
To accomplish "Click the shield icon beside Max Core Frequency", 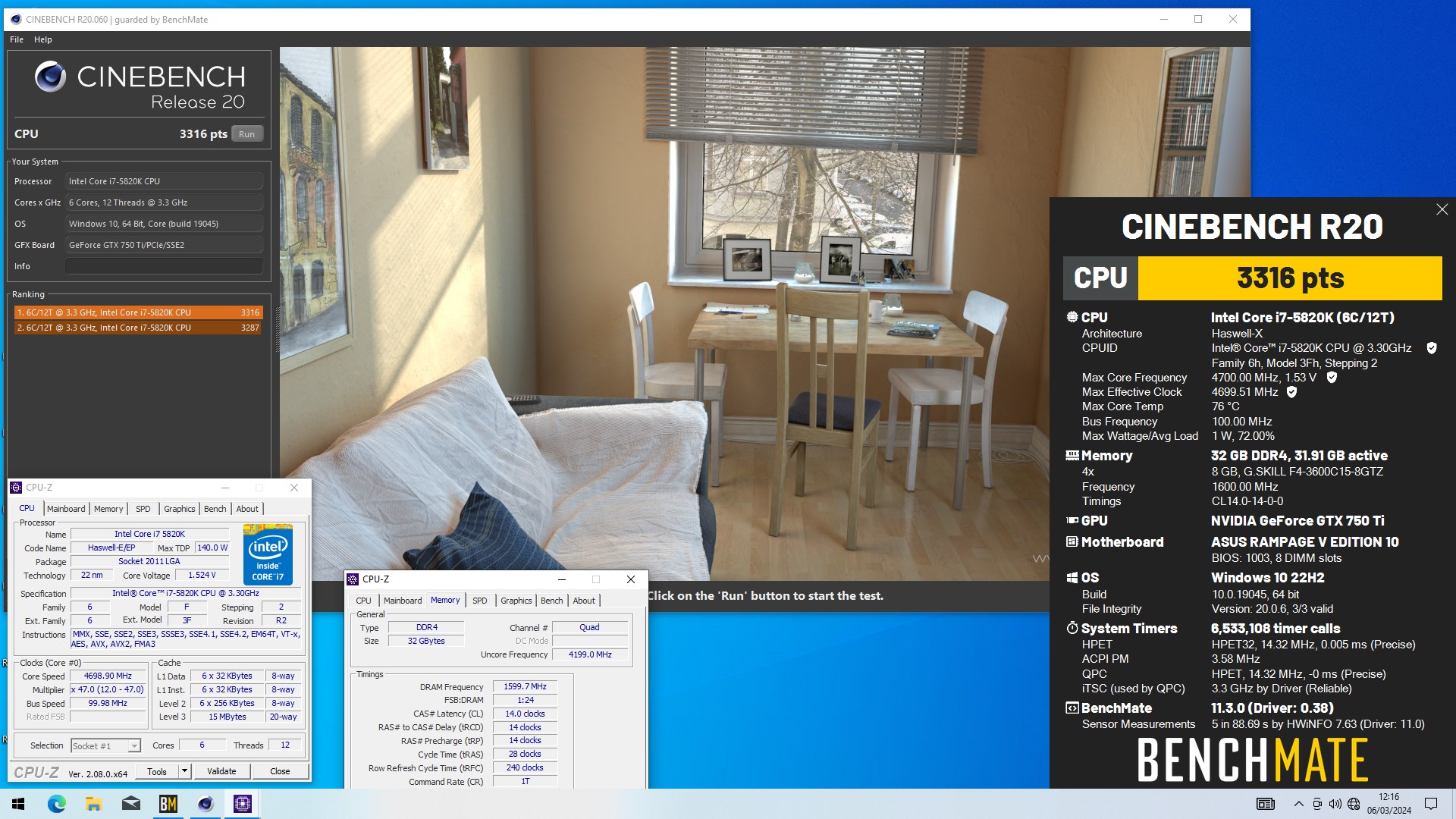I will pyautogui.click(x=1332, y=377).
